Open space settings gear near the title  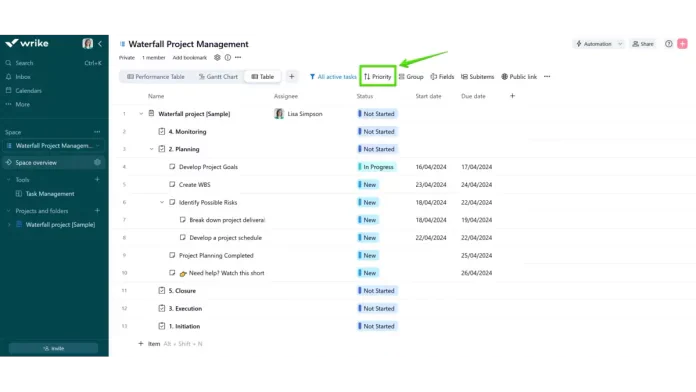[217, 57]
